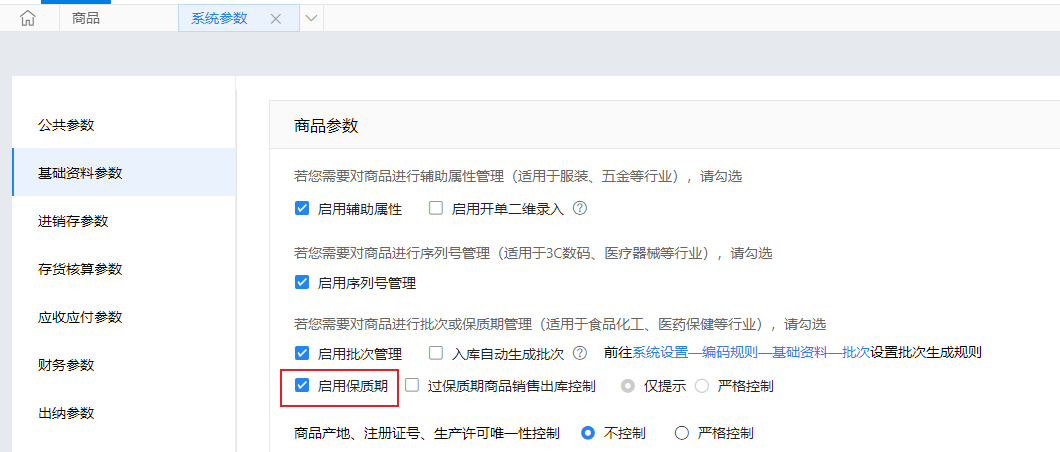Toggle 启用保质期 checkbox
The image size is (1060, 452).
[x=302, y=385]
